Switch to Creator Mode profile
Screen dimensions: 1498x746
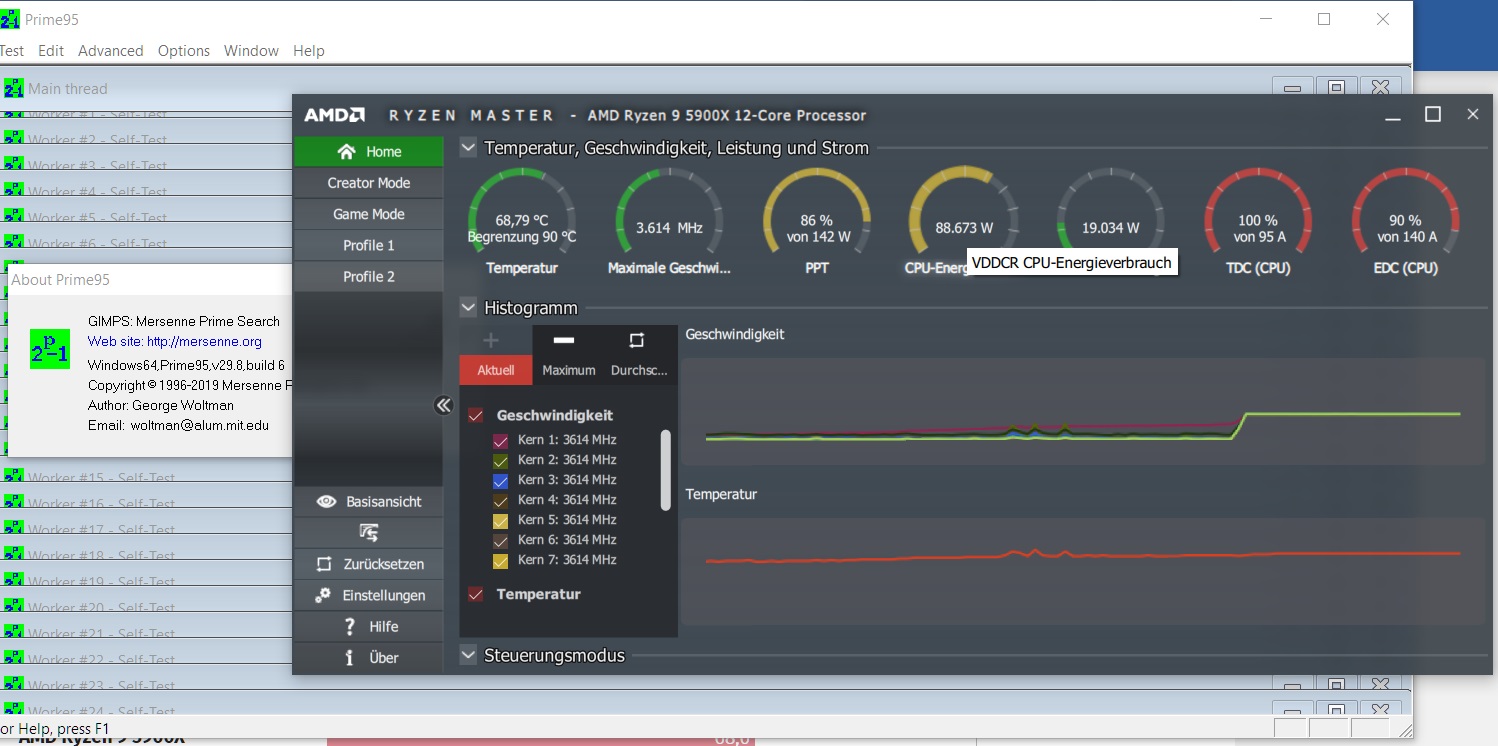(x=368, y=183)
